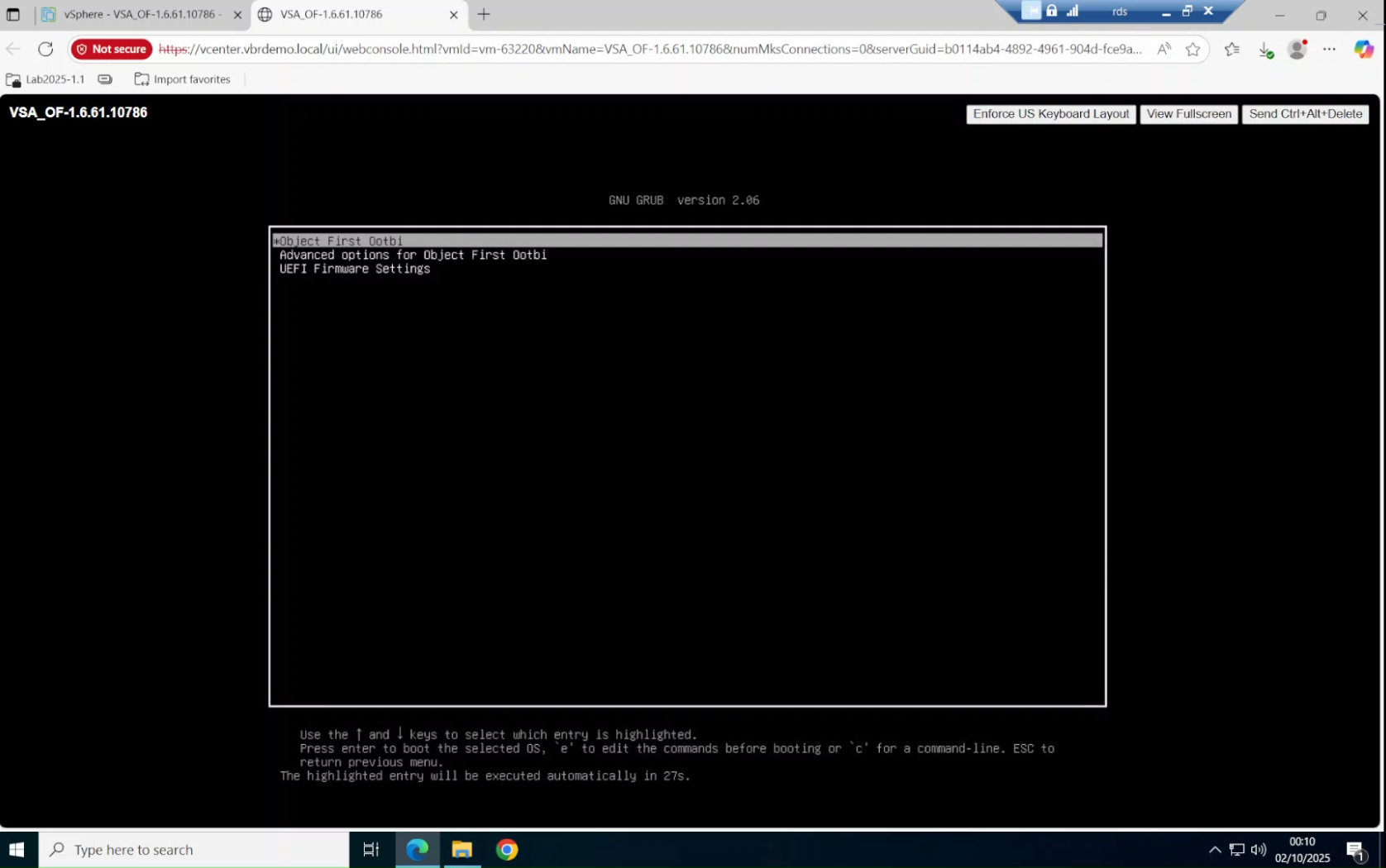Screen dimensions: 1386x868
Task: Click the browser Refresh icon
Action: (x=45, y=49)
